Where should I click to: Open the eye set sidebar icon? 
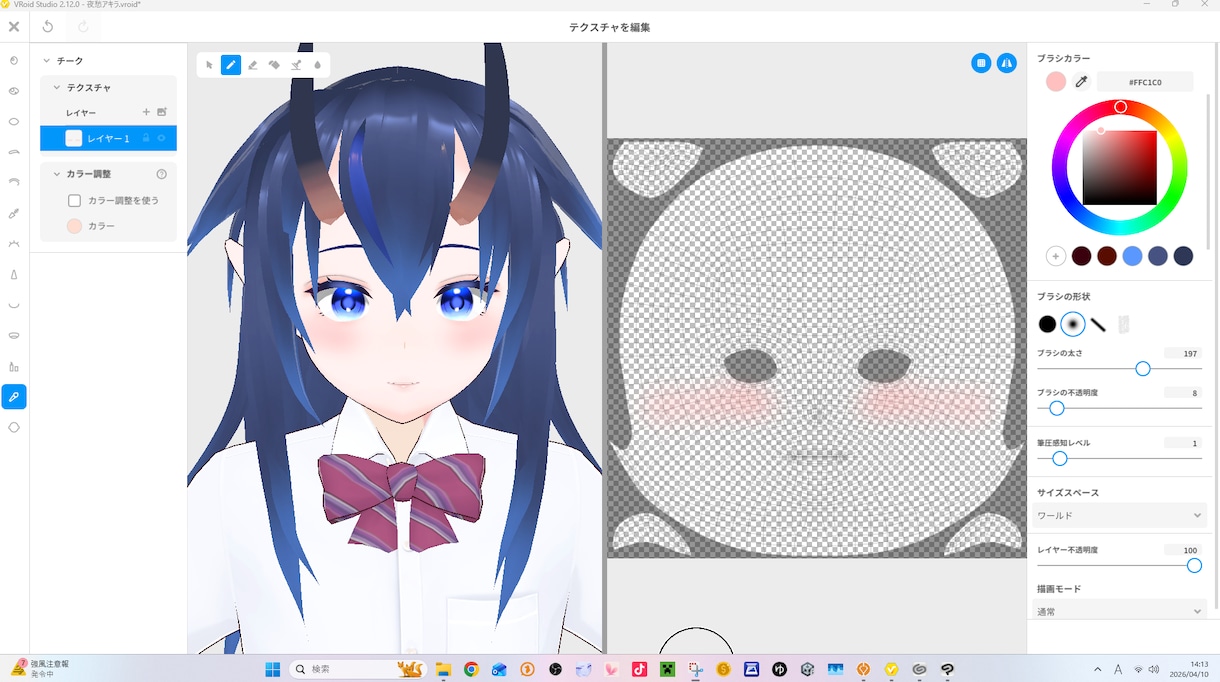pos(14,91)
